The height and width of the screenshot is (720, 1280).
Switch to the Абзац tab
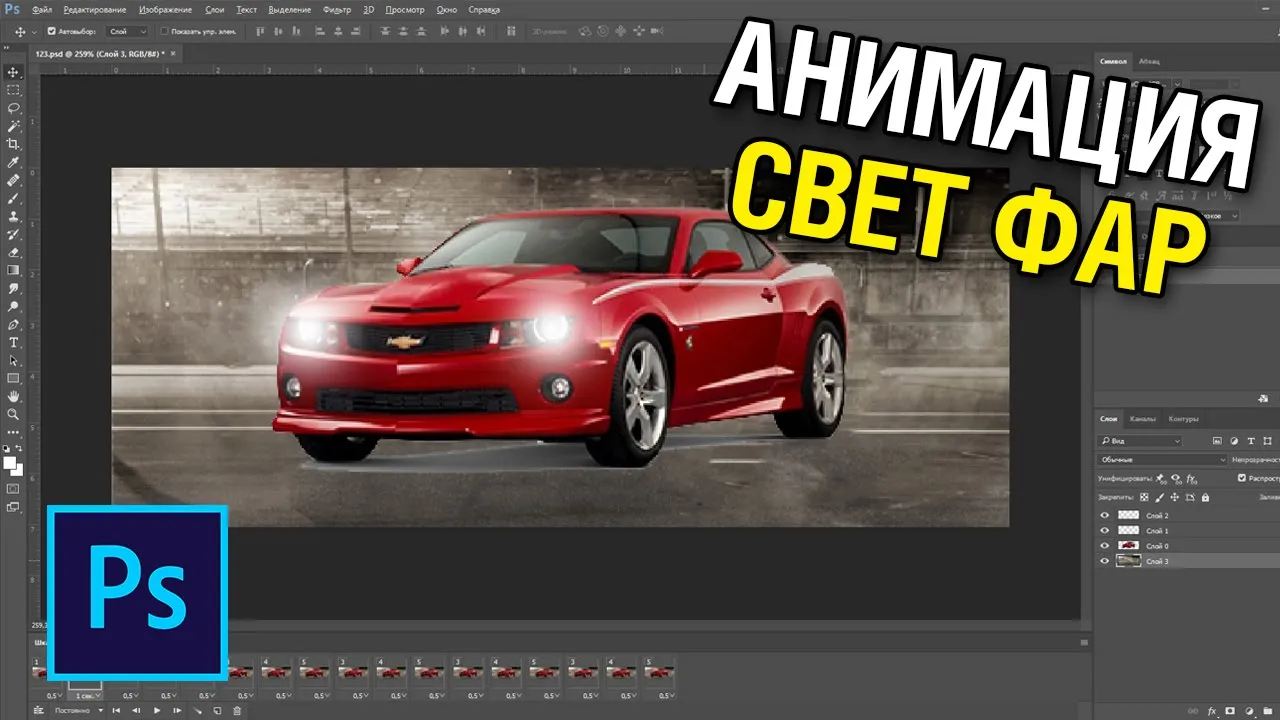coord(1149,61)
